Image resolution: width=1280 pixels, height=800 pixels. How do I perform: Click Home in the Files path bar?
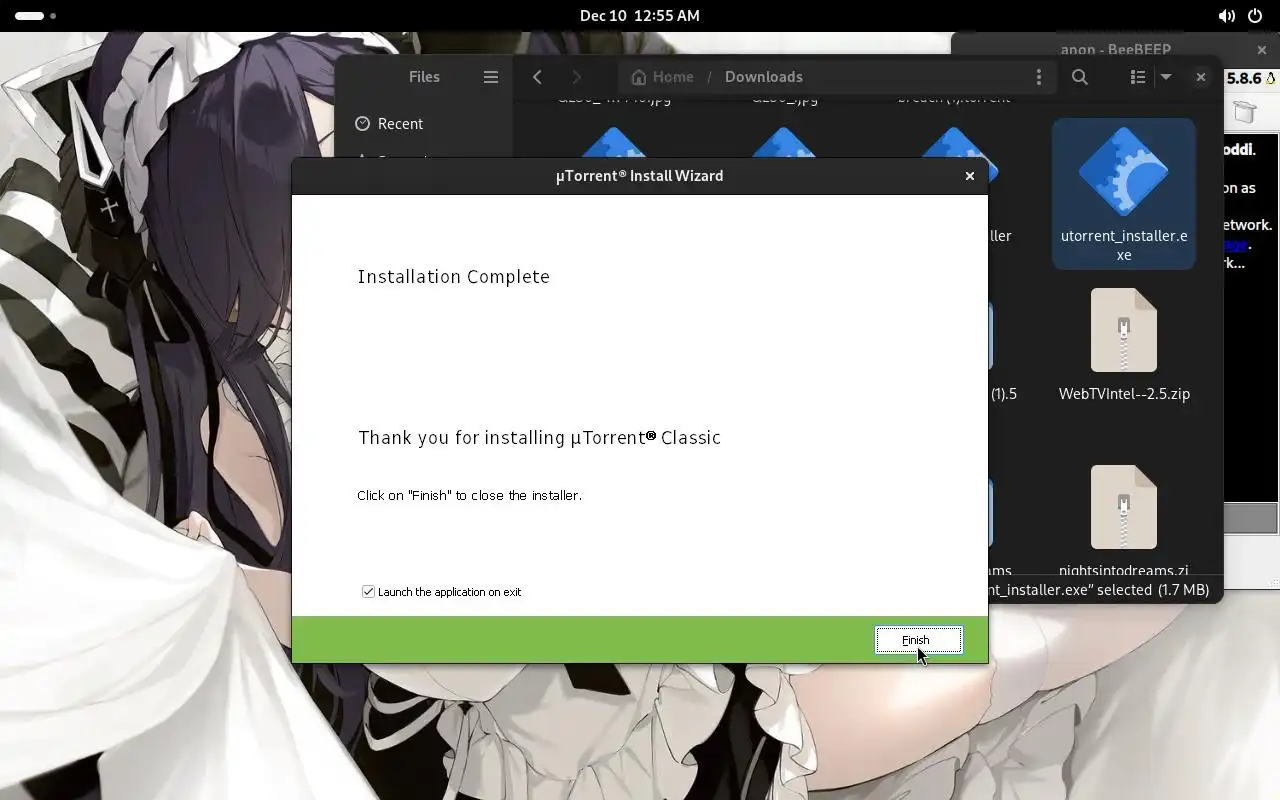[x=662, y=77]
